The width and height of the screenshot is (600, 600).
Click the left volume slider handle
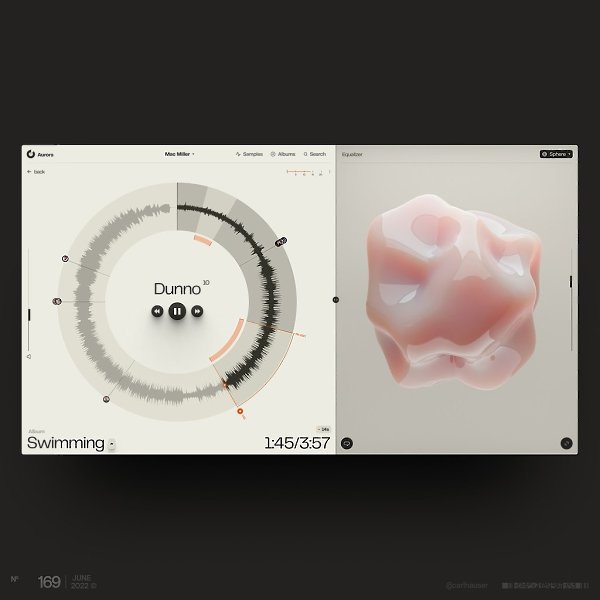(x=29, y=315)
